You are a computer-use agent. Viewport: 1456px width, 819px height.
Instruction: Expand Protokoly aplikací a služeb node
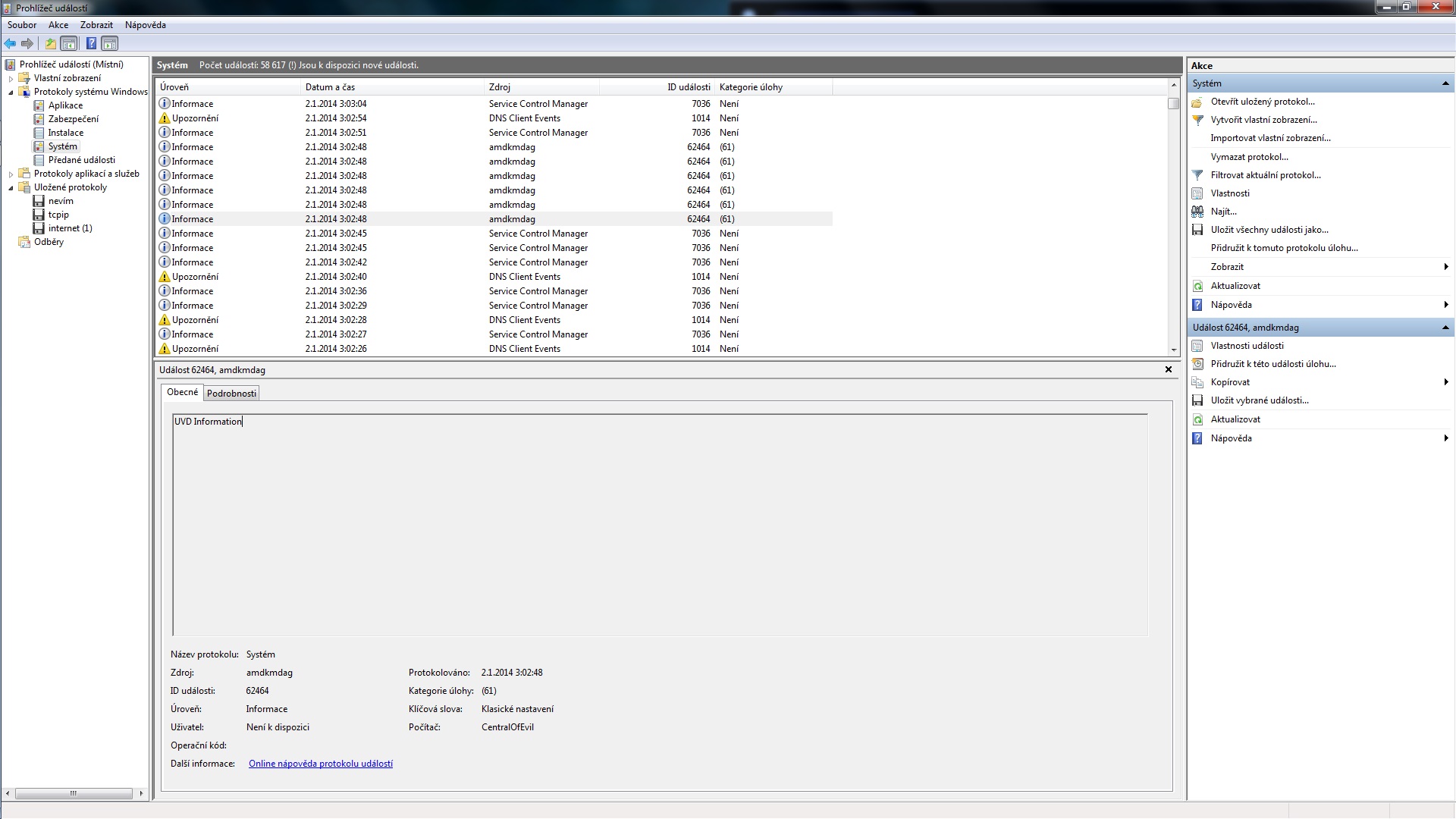point(11,174)
